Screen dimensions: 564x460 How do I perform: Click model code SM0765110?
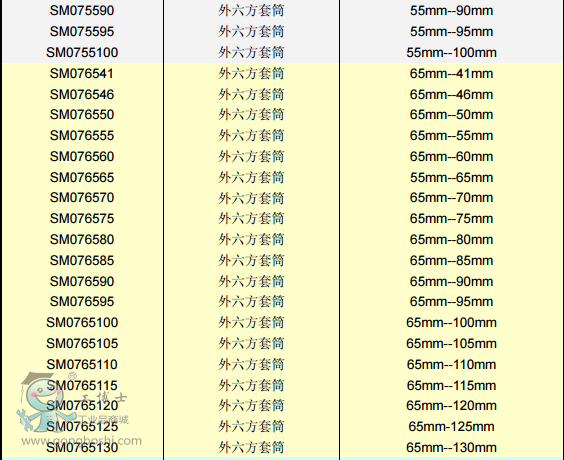coord(82,365)
